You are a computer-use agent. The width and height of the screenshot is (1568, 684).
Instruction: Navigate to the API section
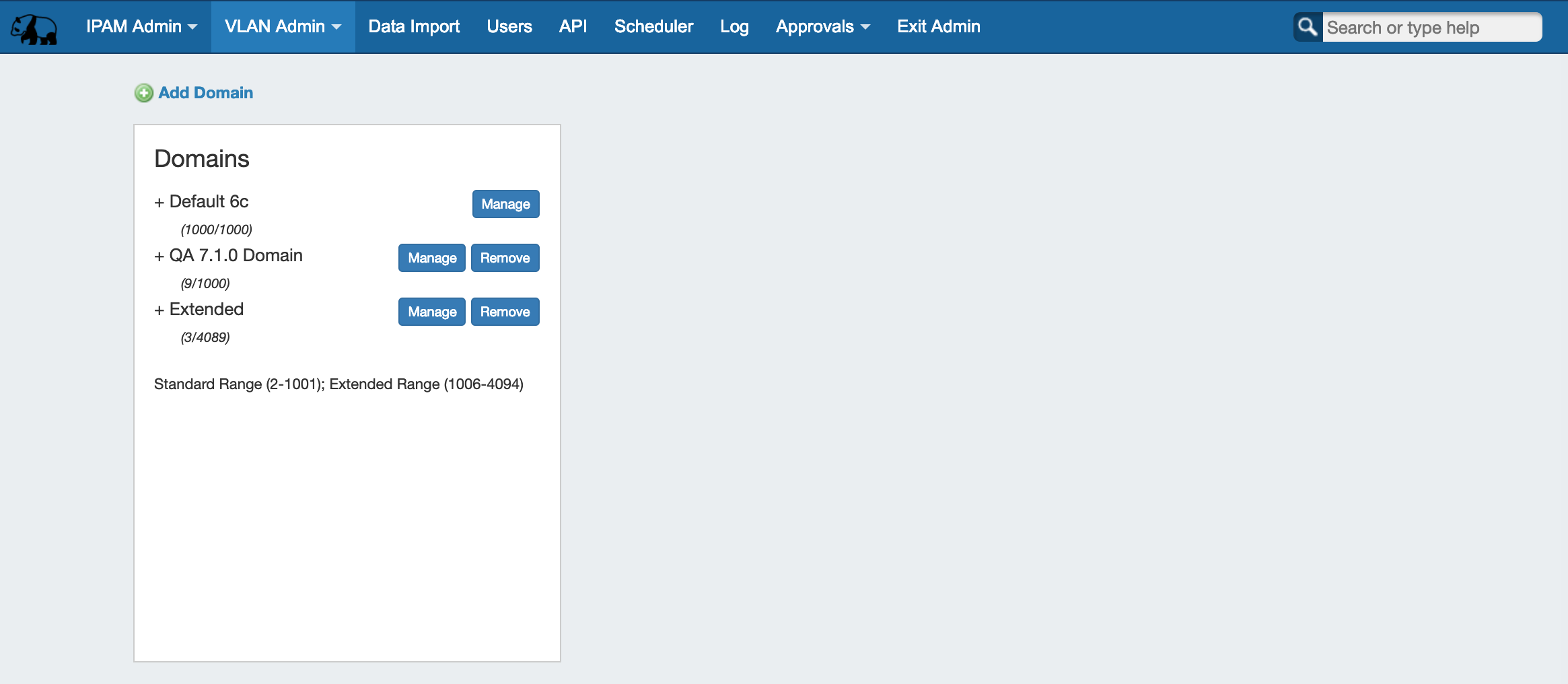(573, 27)
